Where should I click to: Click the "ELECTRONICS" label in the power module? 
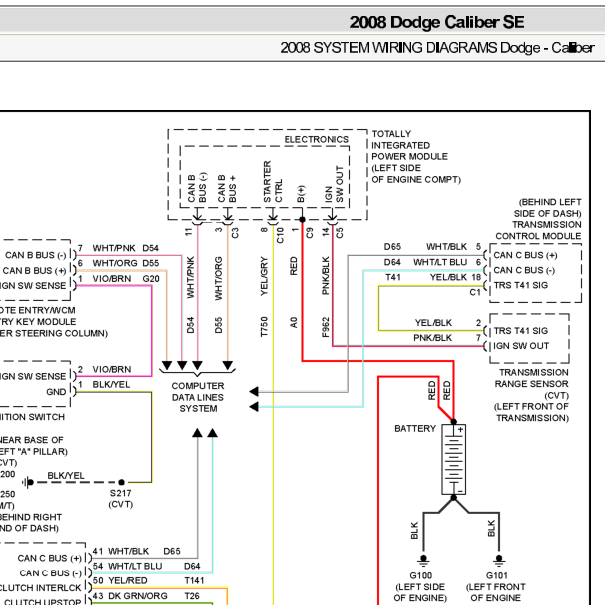[x=316, y=139]
